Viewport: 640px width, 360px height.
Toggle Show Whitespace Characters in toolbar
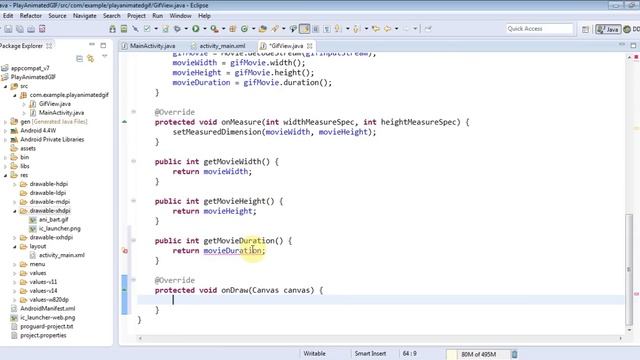click(x=327, y=29)
